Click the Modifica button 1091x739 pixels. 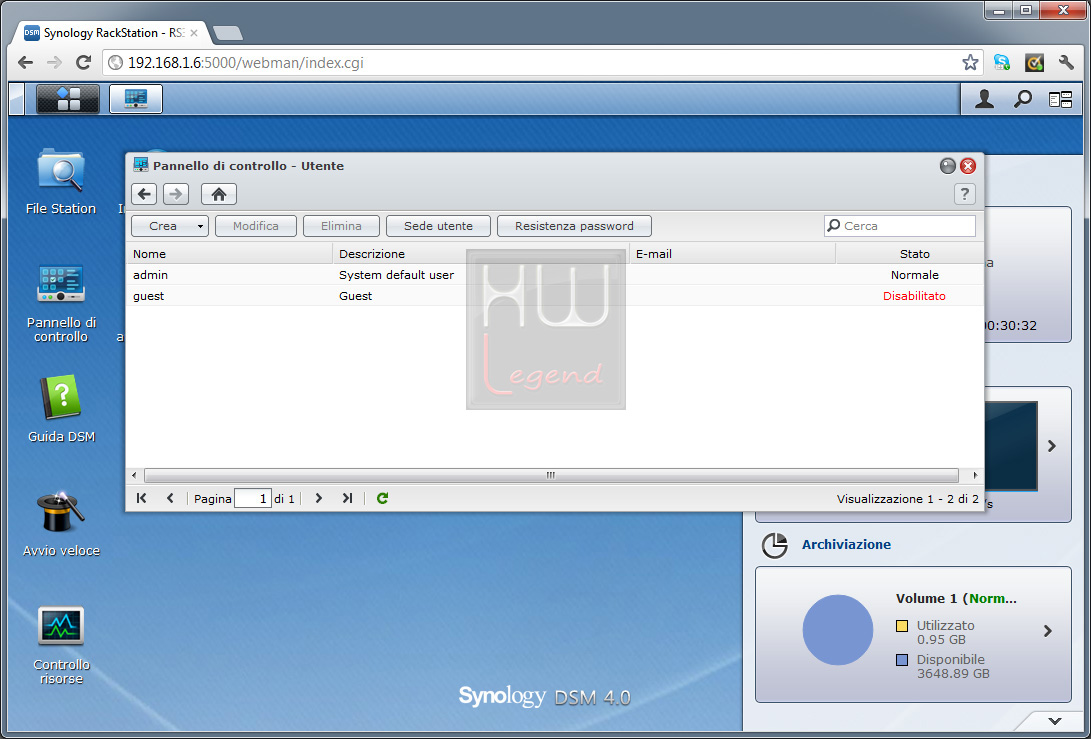(x=256, y=226)
